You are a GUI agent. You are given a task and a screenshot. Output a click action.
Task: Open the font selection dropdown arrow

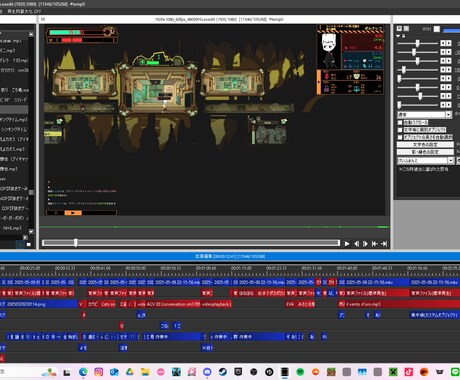451,160
